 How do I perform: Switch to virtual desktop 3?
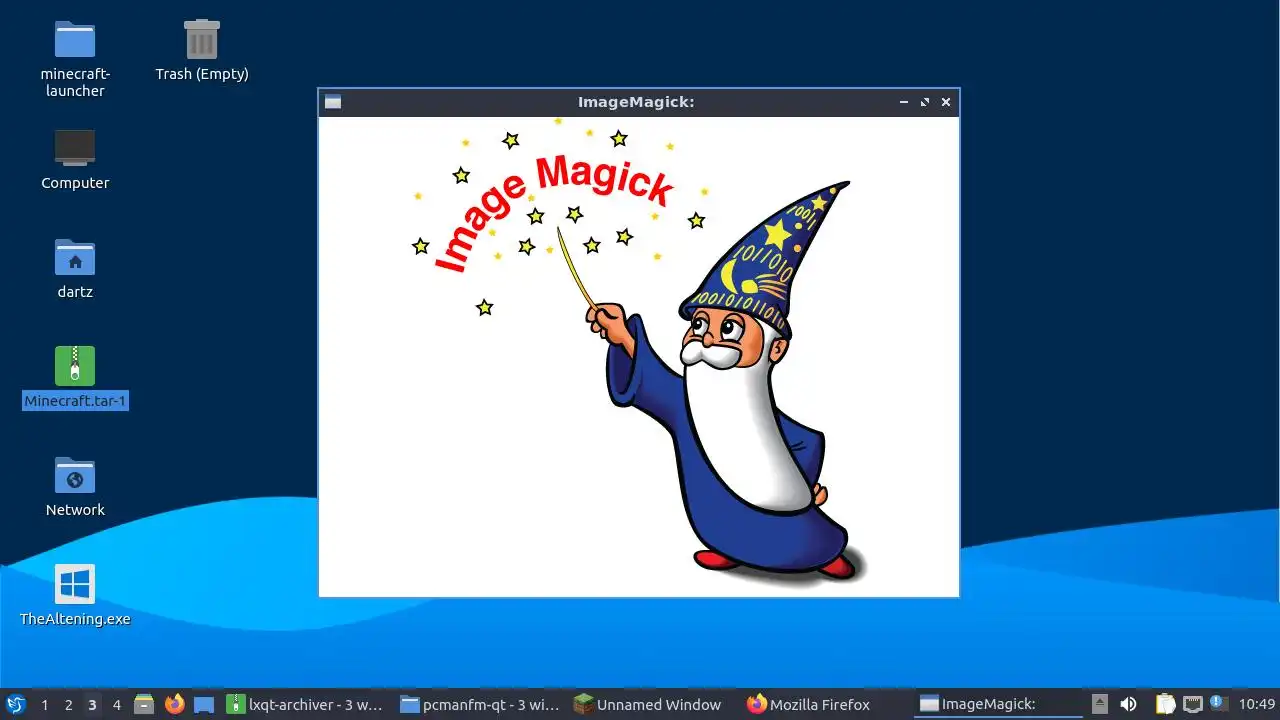tap(92, 705)
